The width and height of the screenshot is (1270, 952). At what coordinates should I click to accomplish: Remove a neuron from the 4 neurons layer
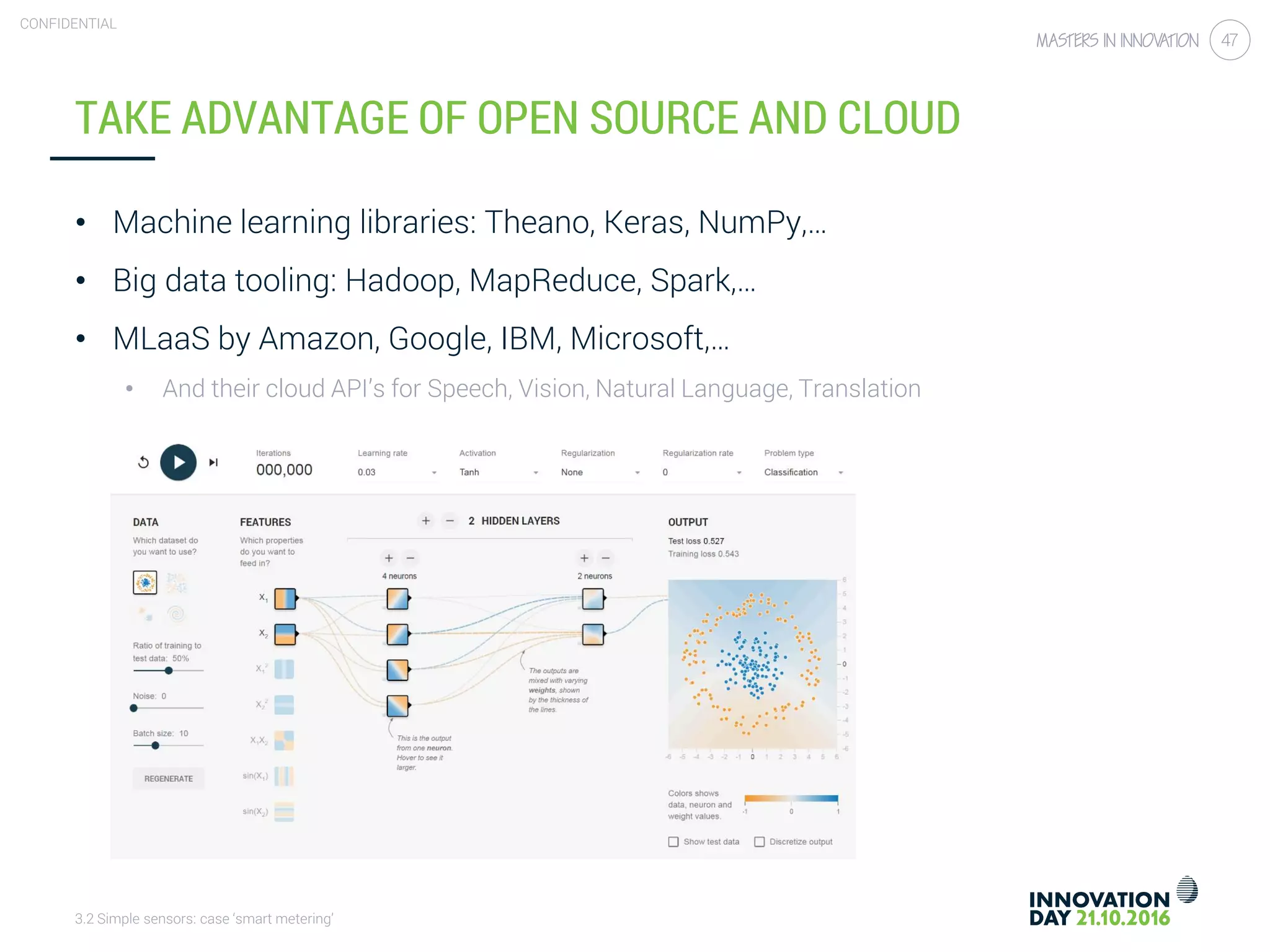point(411,558)
